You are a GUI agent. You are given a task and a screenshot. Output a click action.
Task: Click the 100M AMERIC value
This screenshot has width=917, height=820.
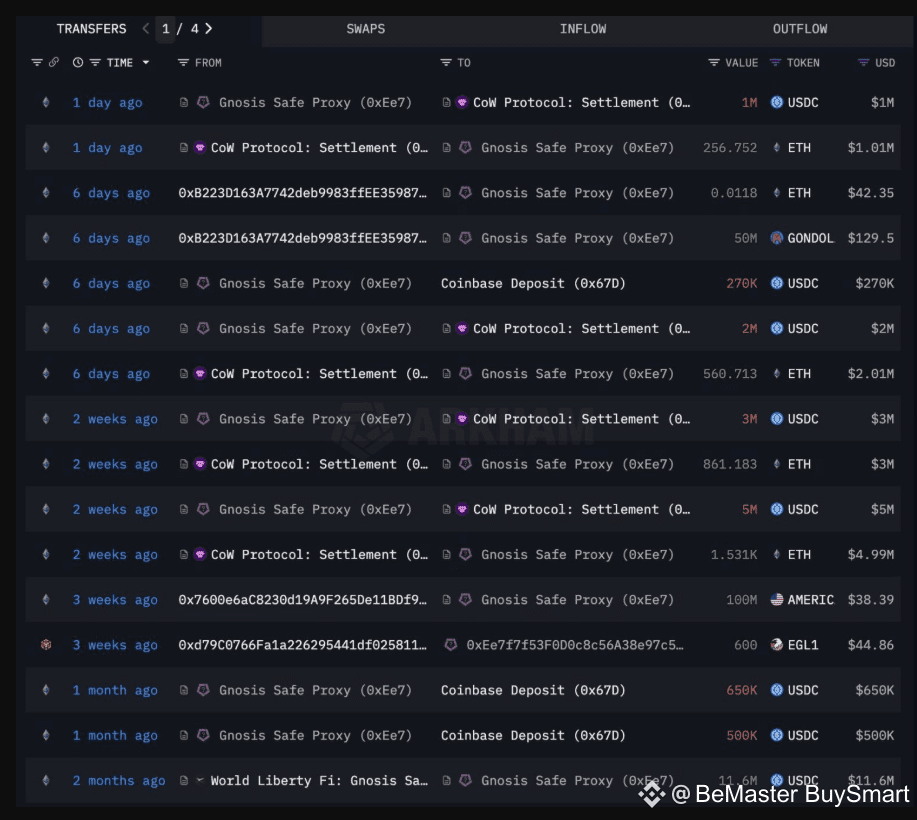click(741, 600)
